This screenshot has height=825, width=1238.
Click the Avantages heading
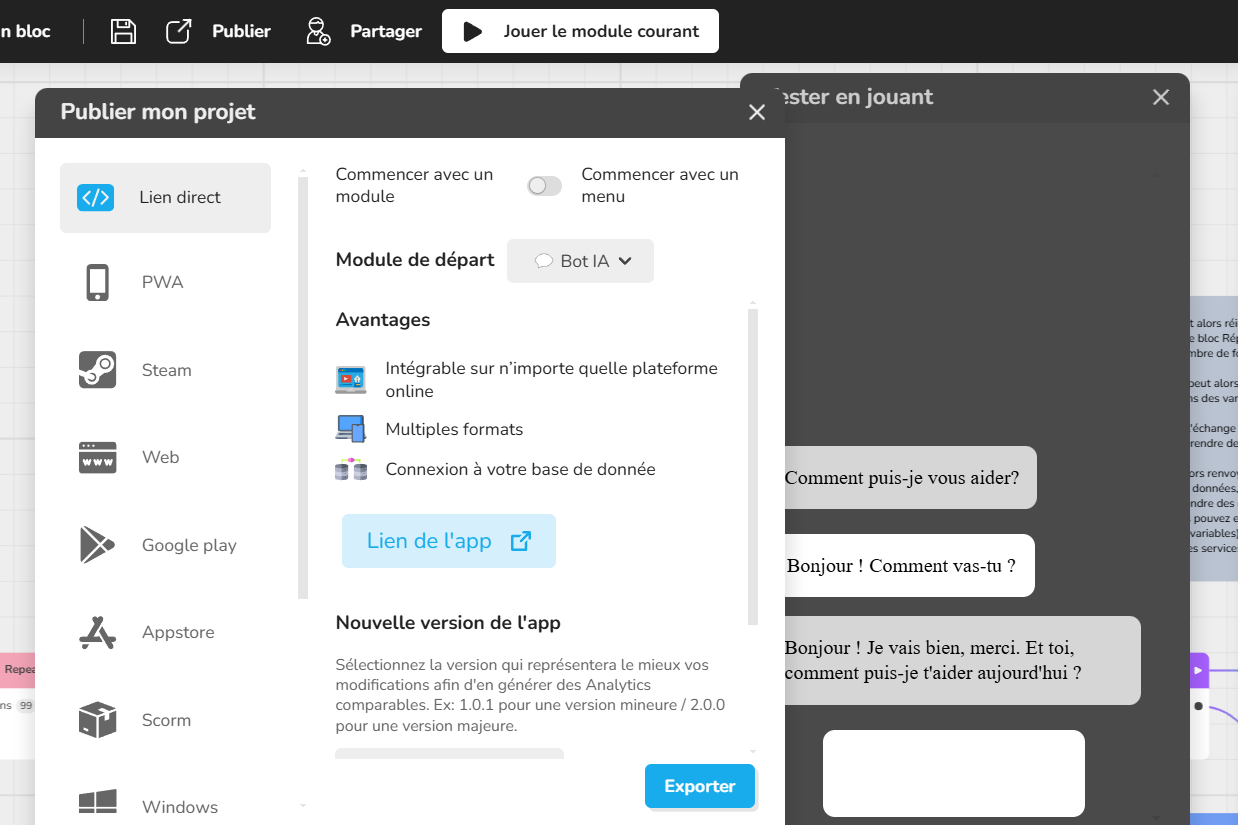point(383,320)
